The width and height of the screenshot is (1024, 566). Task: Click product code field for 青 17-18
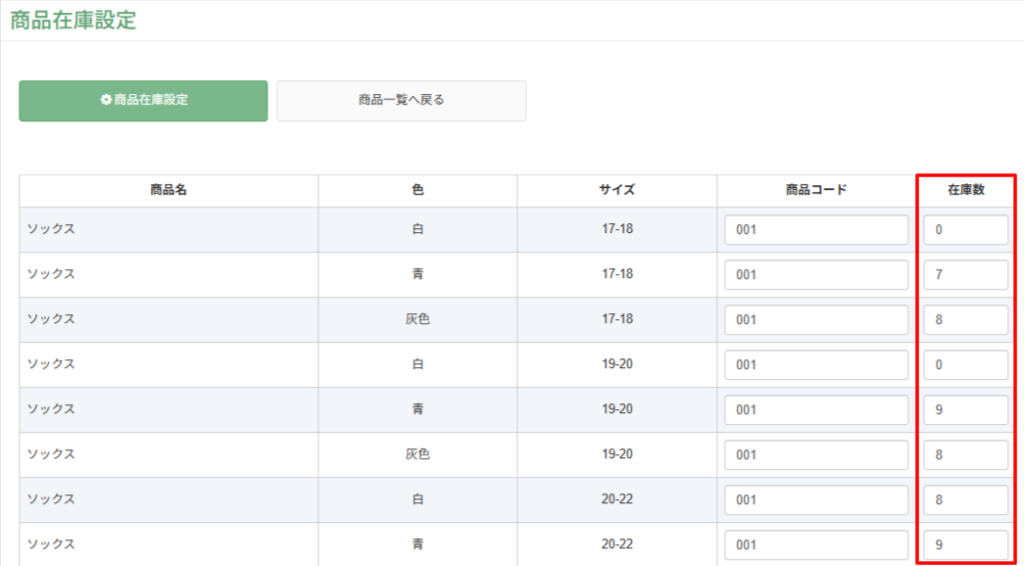point(816,275)
